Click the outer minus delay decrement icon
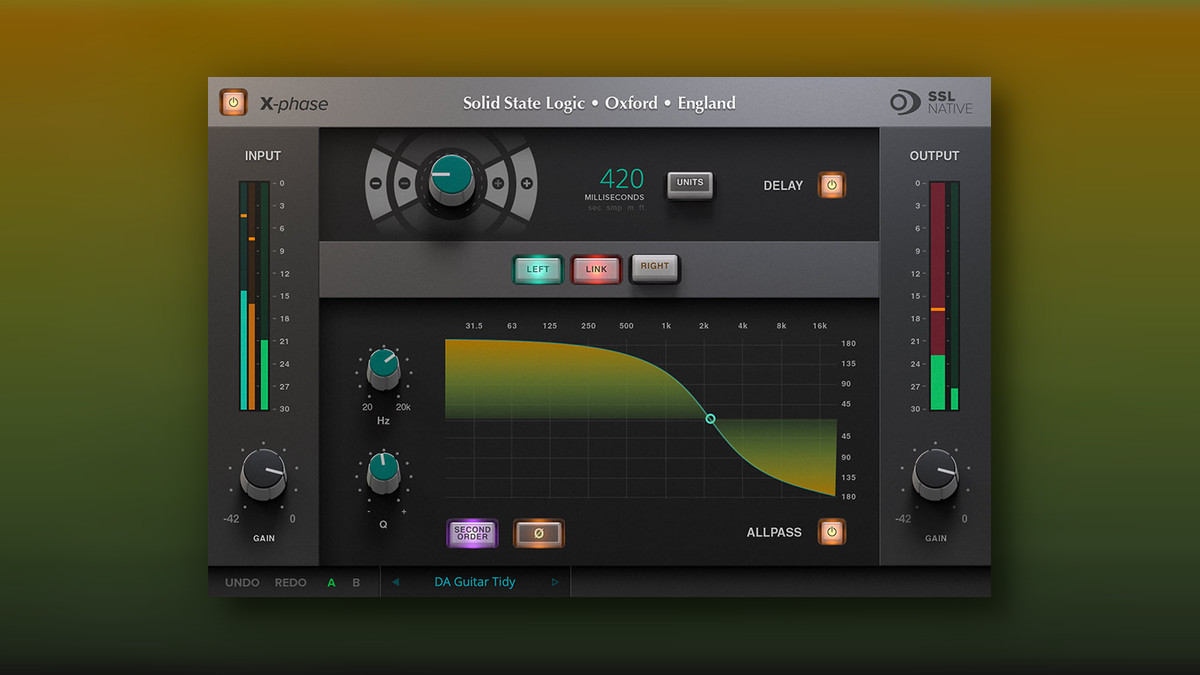 click(x=375, y=184)
